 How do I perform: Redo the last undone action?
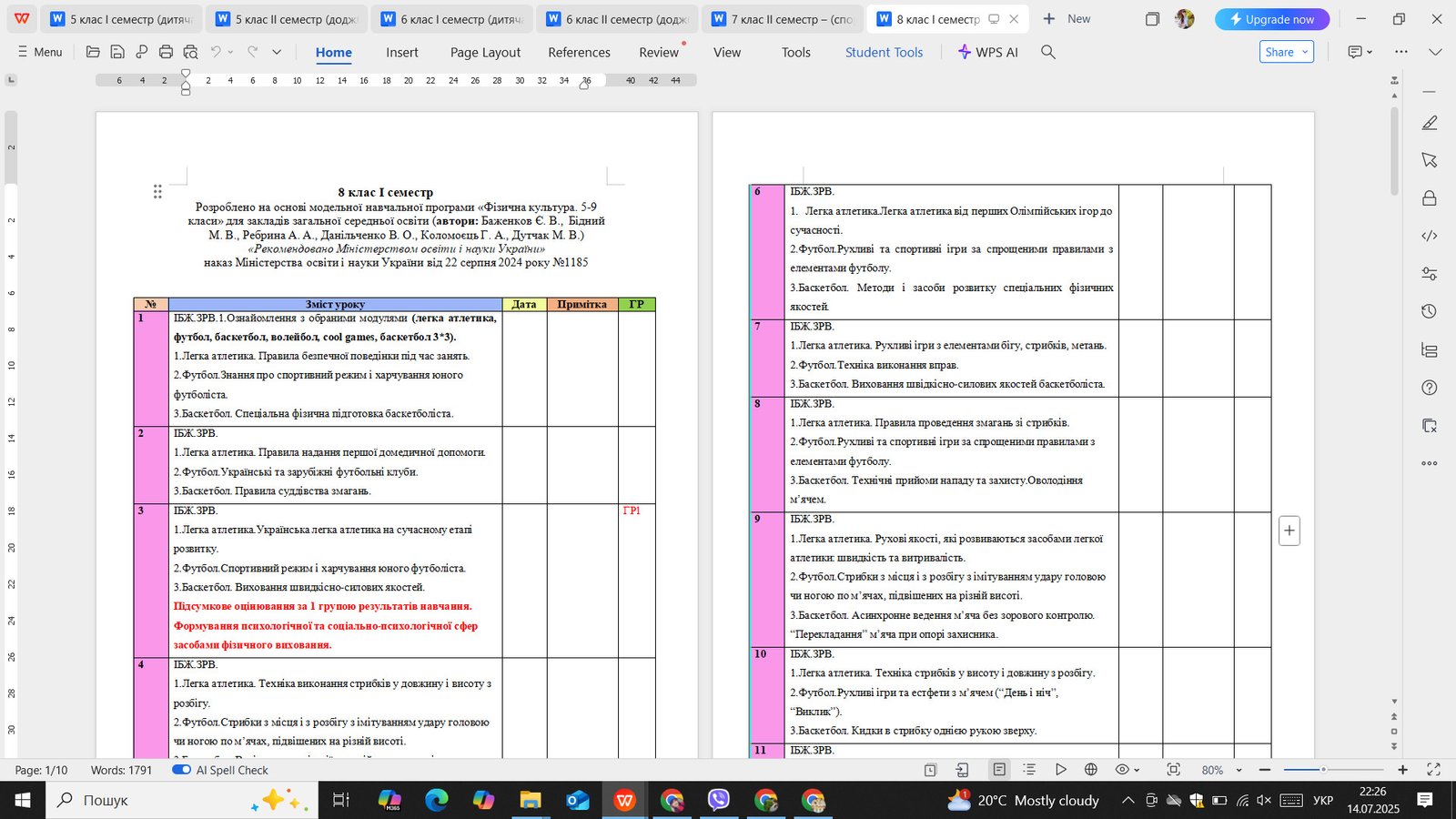(x=253, y=52)
